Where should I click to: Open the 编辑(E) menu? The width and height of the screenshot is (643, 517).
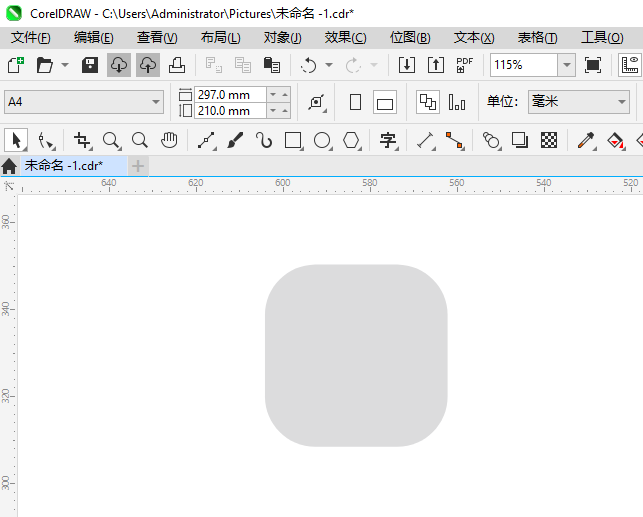point(93,38)
